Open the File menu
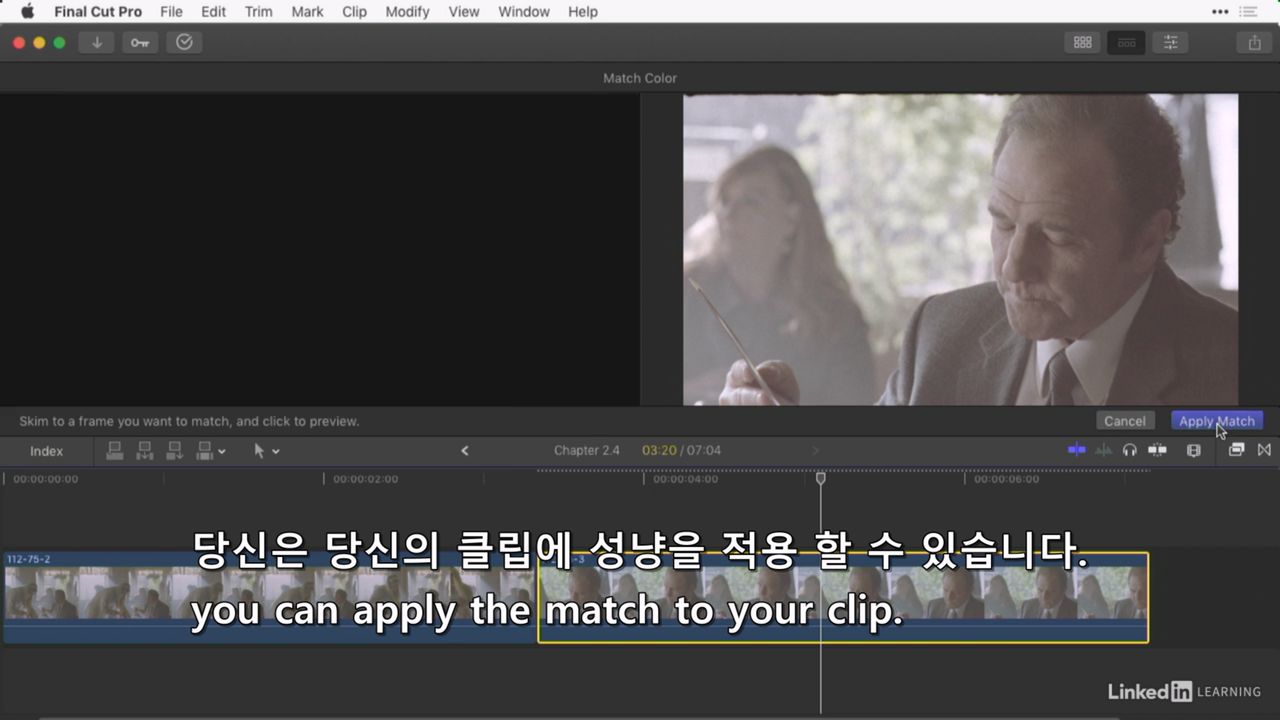This screenshot has width=1280, height=720. (x=171, y=12)
